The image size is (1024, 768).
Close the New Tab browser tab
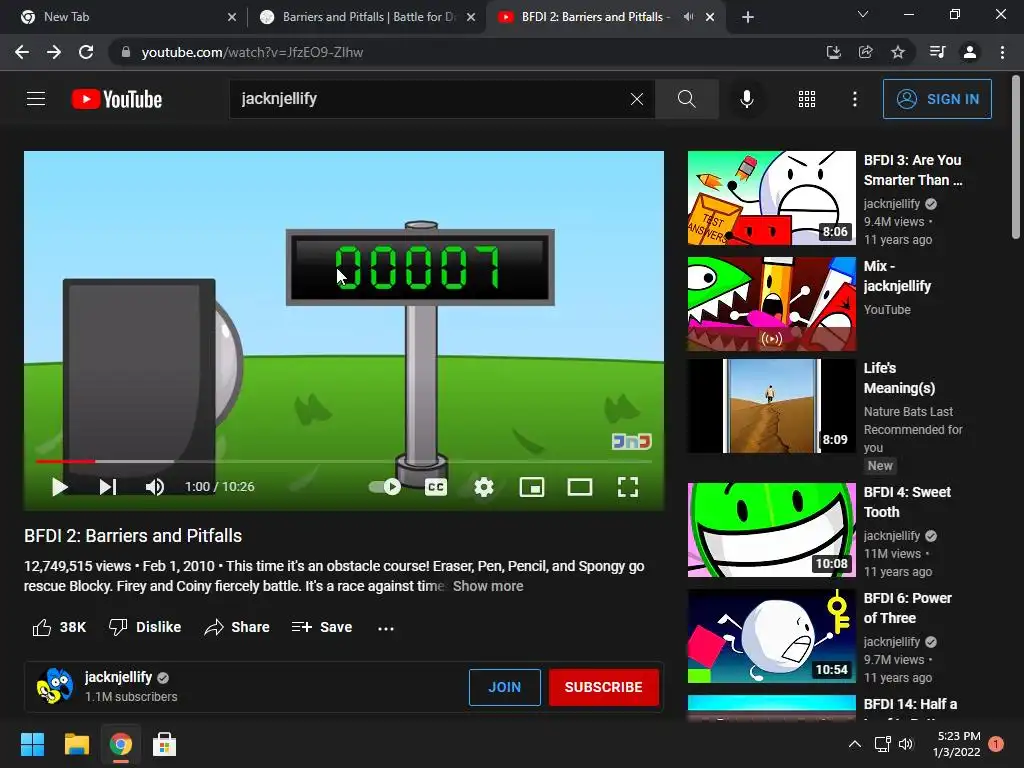pyautogui.click(x=232, y=18)
